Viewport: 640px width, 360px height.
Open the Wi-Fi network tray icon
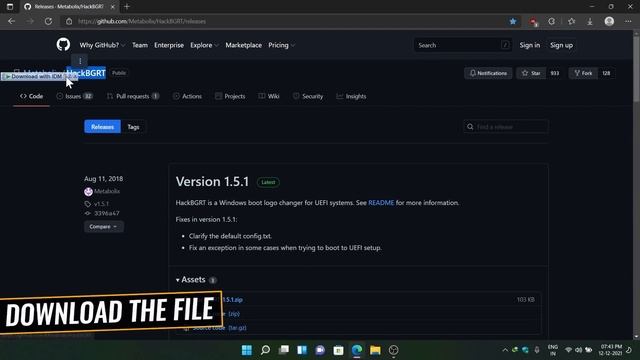(568, 350)
